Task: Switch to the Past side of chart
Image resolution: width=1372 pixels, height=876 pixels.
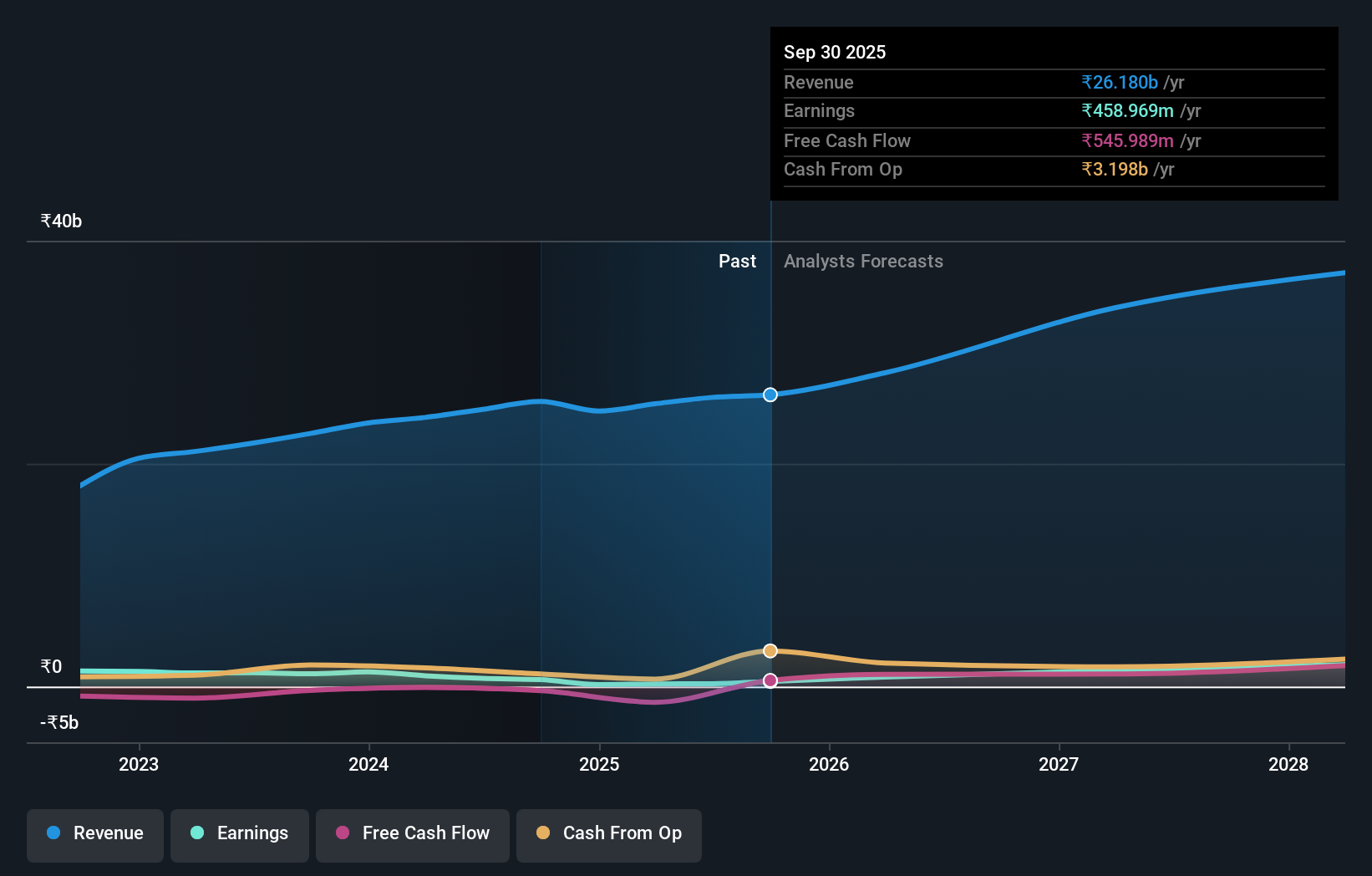Action: click(x=737, y=262)
